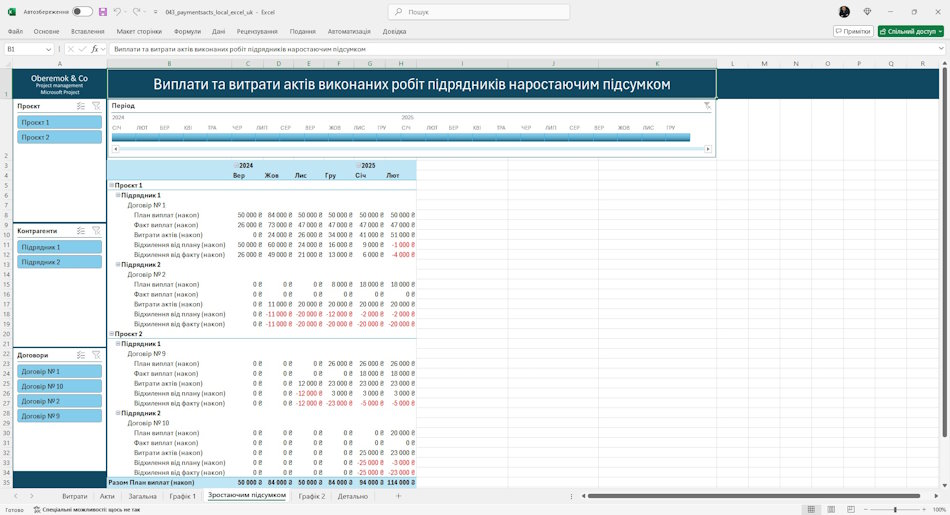
Task: Switch to Page Break Preview icon
Action: pos(851,510)
